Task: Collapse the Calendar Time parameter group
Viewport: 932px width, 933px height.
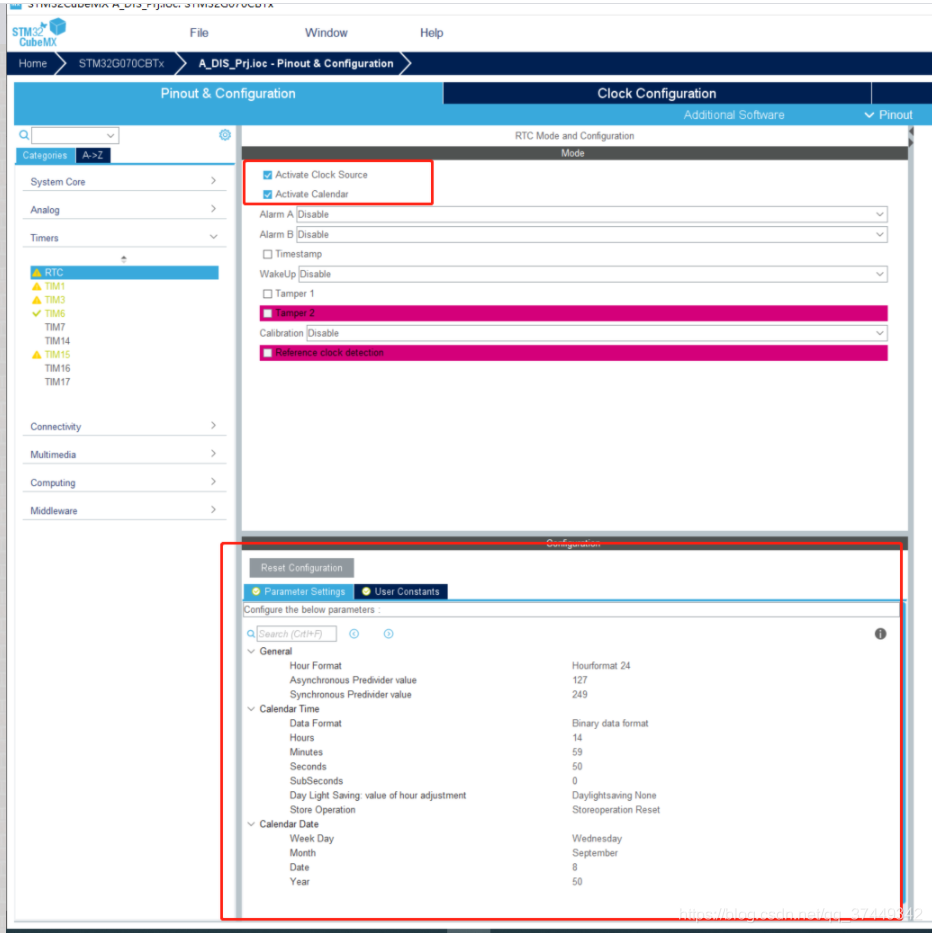Action: (x=251, y=709)
